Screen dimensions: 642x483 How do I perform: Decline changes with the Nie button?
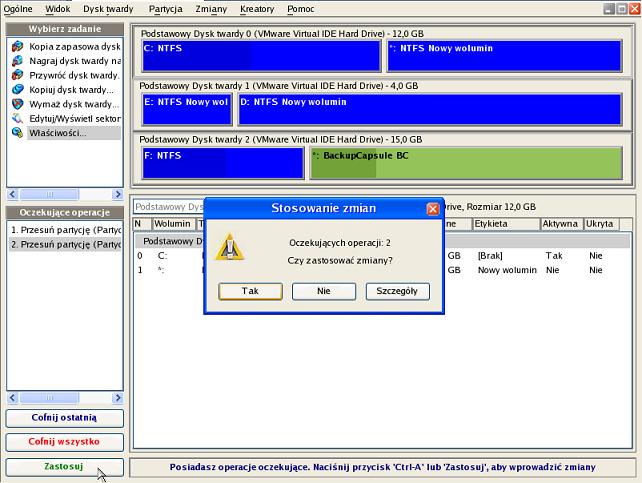(x=323, y=291)
